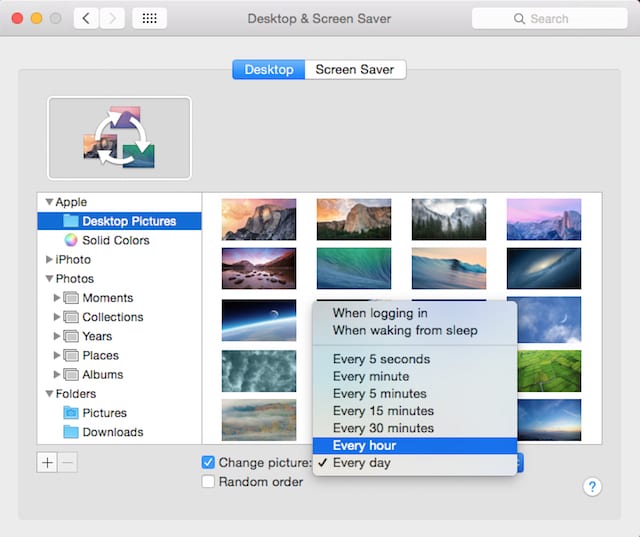Screen dimensions: 640x537
Task: Collapse the Apple section triangle
Action: [x=47, y=202]
